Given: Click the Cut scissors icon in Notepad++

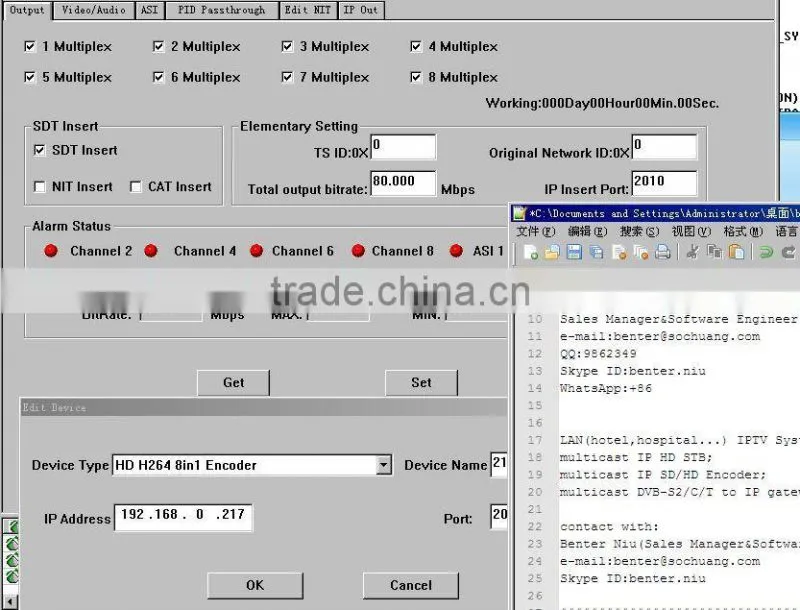Looking at the screenshot, I should 692,252.
